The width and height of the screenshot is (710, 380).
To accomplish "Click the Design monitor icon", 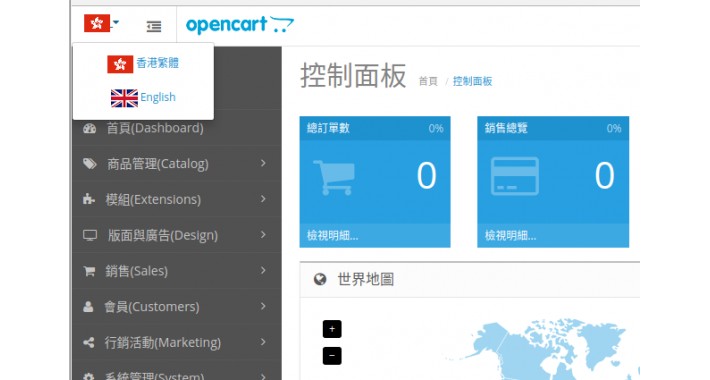I will [90, 235].
